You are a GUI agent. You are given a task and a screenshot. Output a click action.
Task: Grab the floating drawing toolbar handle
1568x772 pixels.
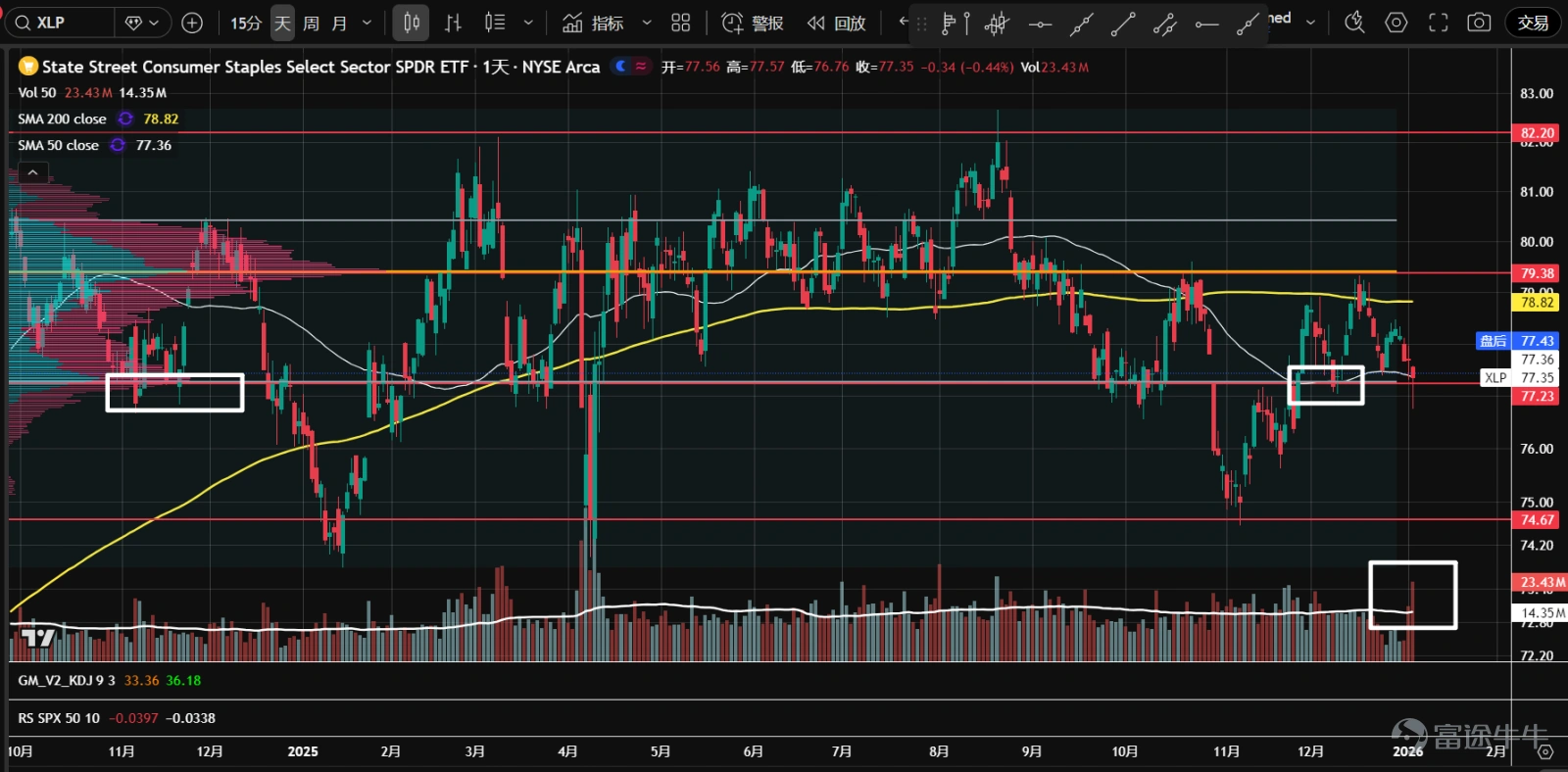[921, 24]
